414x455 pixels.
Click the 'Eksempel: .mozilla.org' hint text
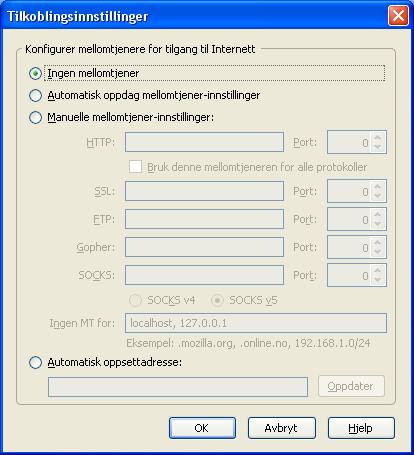coord(248,343)
